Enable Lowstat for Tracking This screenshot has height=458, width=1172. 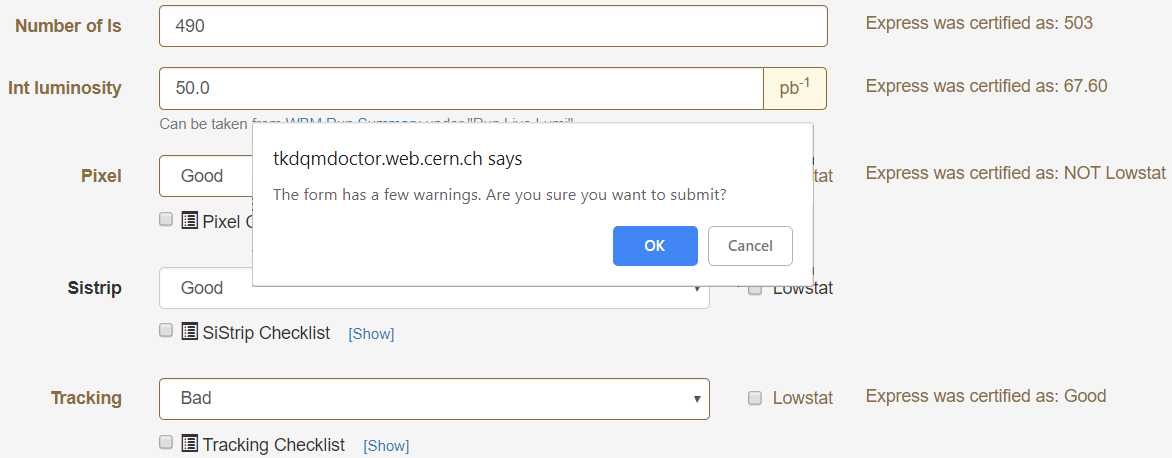click(755, 398)
